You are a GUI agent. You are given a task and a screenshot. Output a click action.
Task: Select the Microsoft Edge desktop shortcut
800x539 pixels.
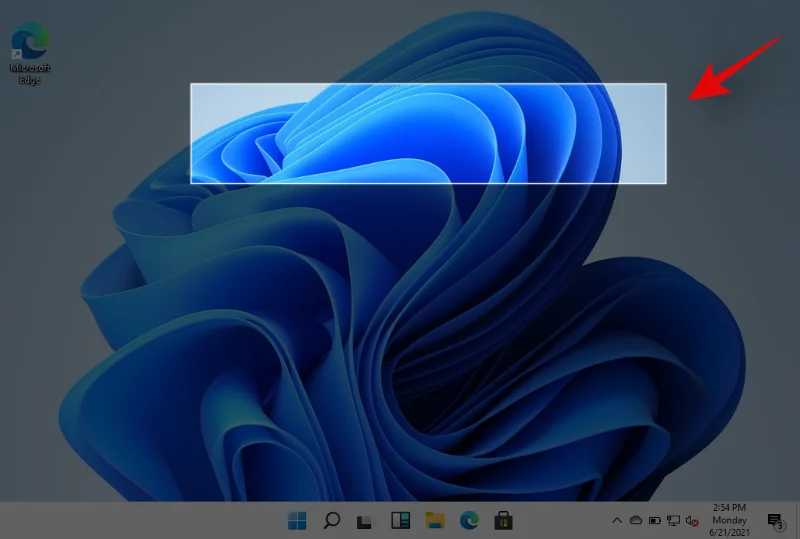30,50
